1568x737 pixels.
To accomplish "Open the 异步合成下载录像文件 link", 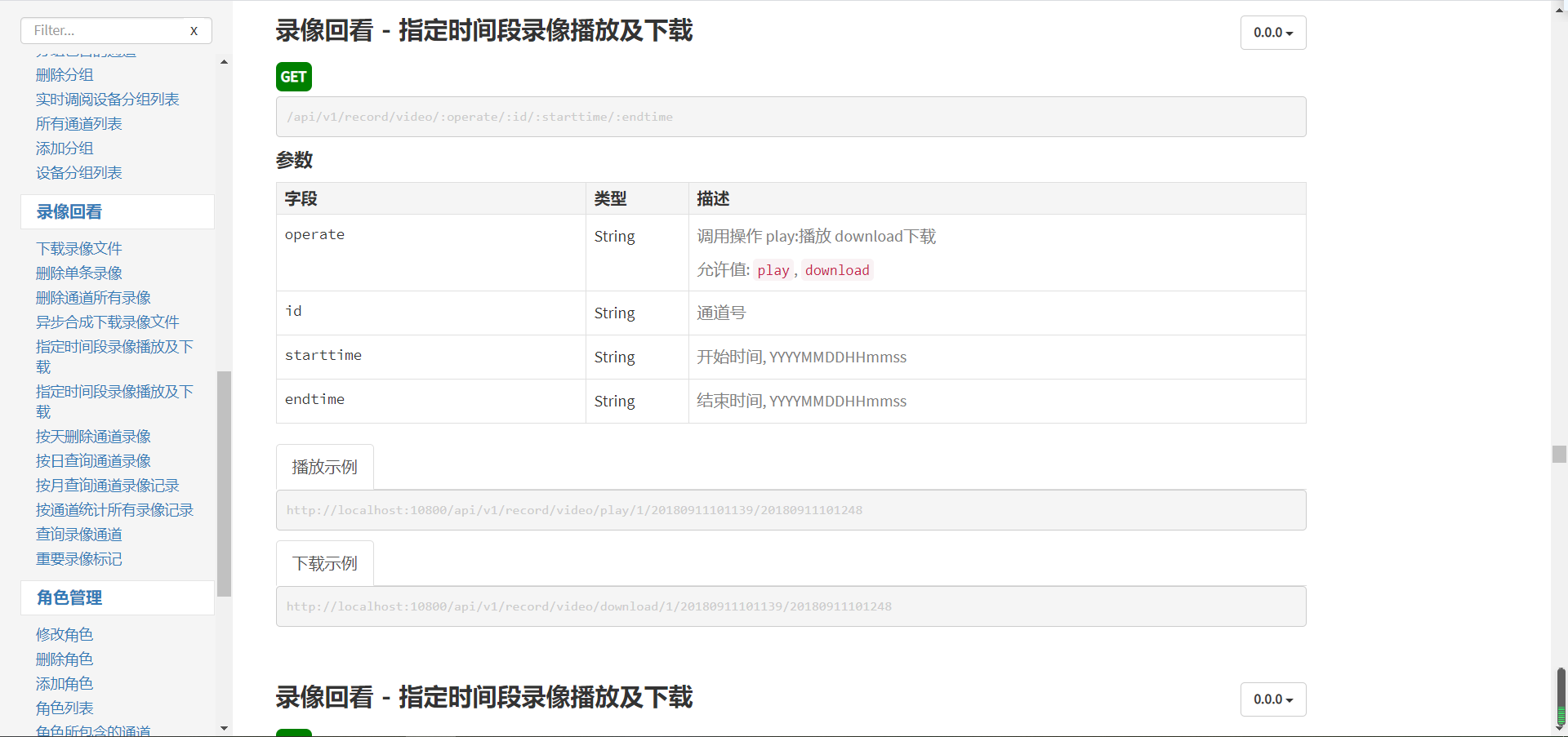I will pyautogui.click(x=107, y=322).
